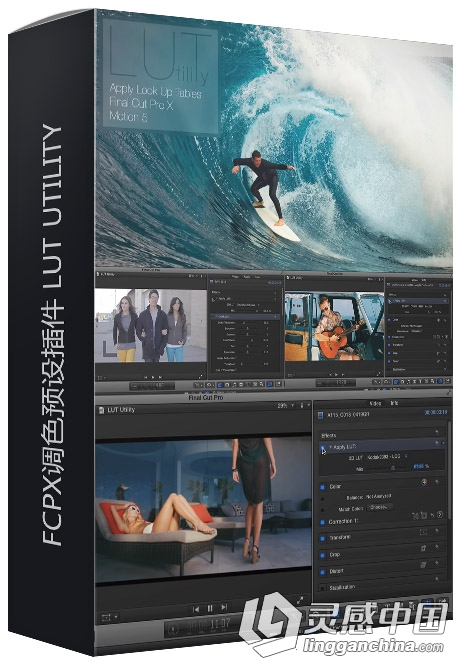Activate the Crop on-screen controls icon

423,548
